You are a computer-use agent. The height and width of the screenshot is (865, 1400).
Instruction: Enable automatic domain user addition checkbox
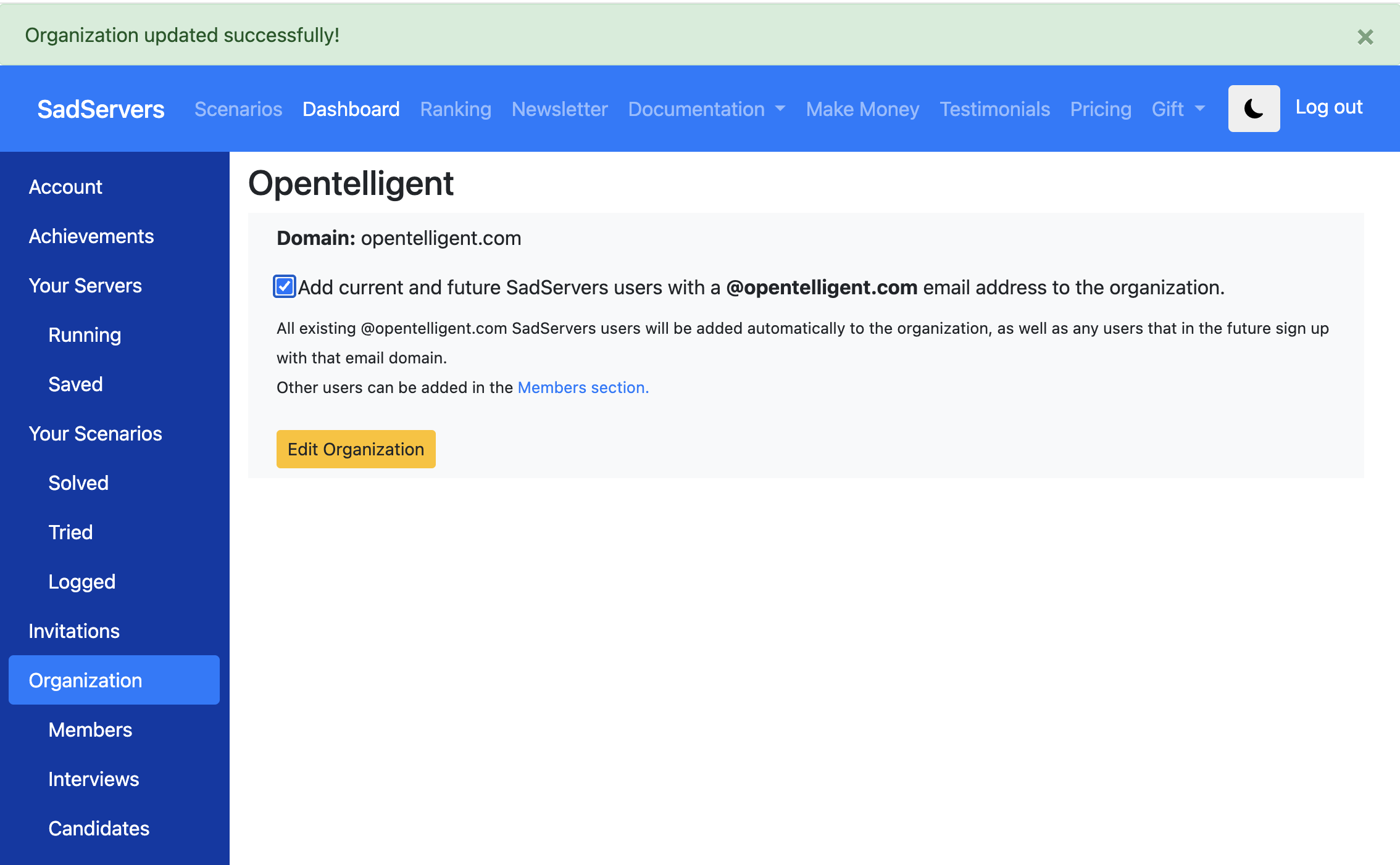[x=284, y=286]
